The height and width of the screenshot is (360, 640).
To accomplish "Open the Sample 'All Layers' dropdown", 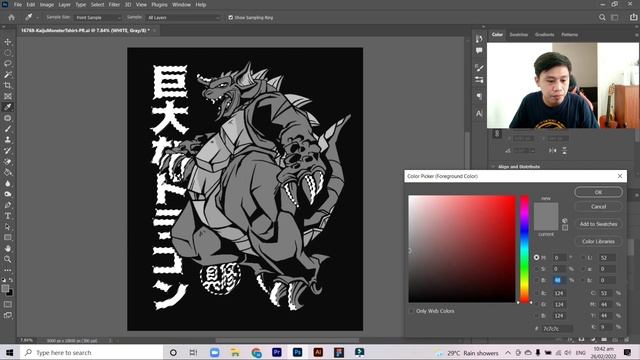I will pos(183,18).
